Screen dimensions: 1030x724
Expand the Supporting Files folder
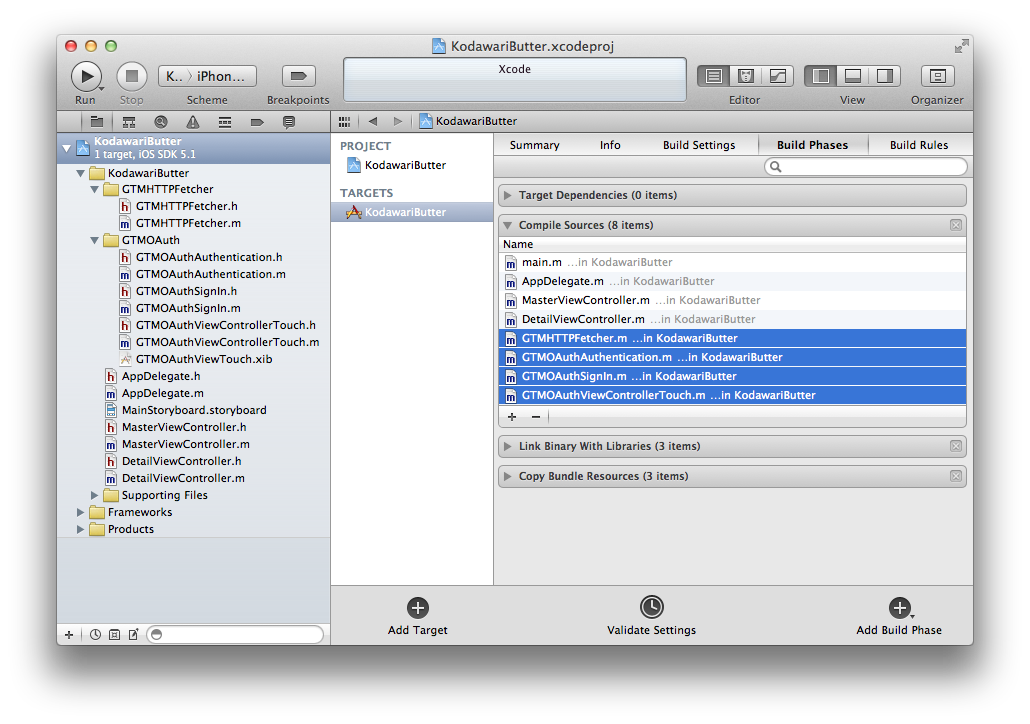pyautogui.click(x=95, y=495)
